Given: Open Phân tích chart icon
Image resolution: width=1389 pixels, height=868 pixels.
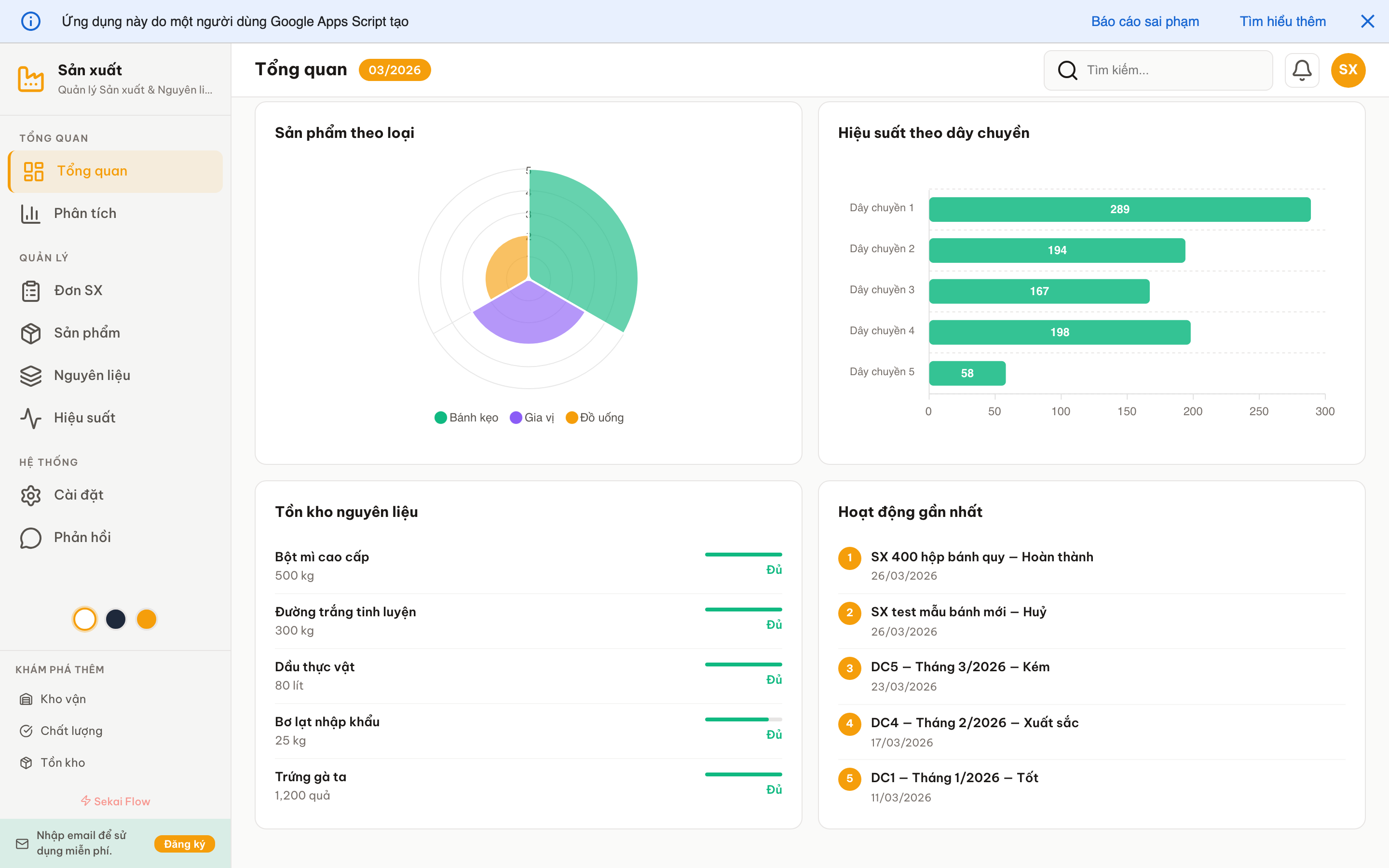Looking at the screenshot, I should pyautogui.click(x=30, y=214).
